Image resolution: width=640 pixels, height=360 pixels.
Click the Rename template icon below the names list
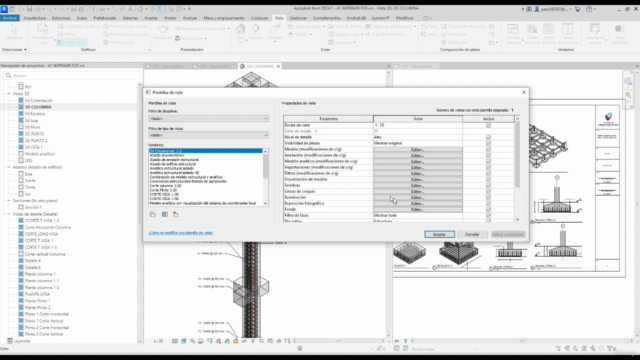164,214
